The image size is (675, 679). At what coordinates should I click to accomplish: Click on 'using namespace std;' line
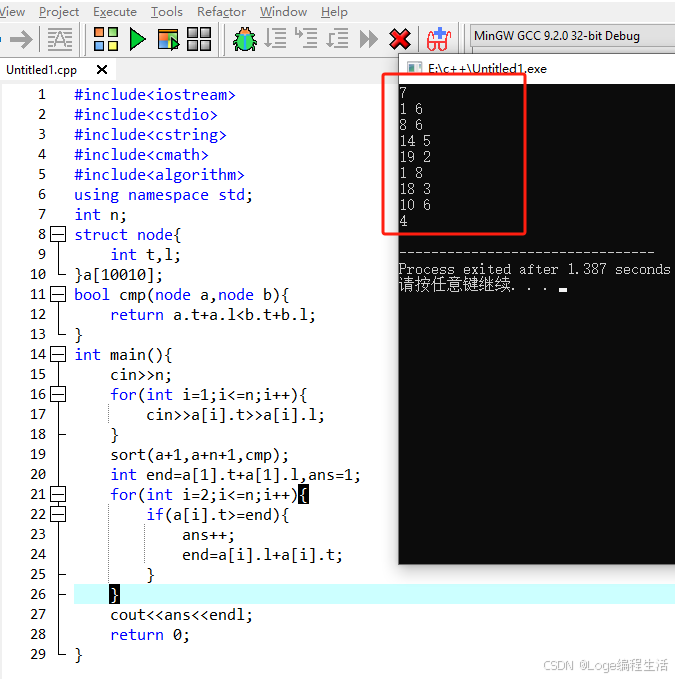coord(163,195)
